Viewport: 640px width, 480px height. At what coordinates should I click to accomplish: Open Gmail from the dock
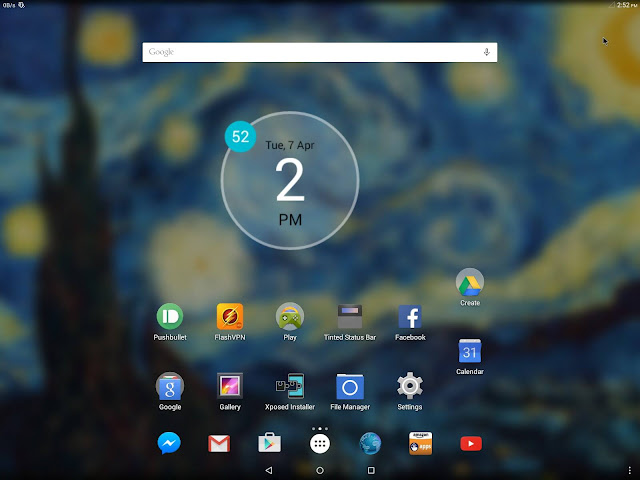click(x=219, y=444)
